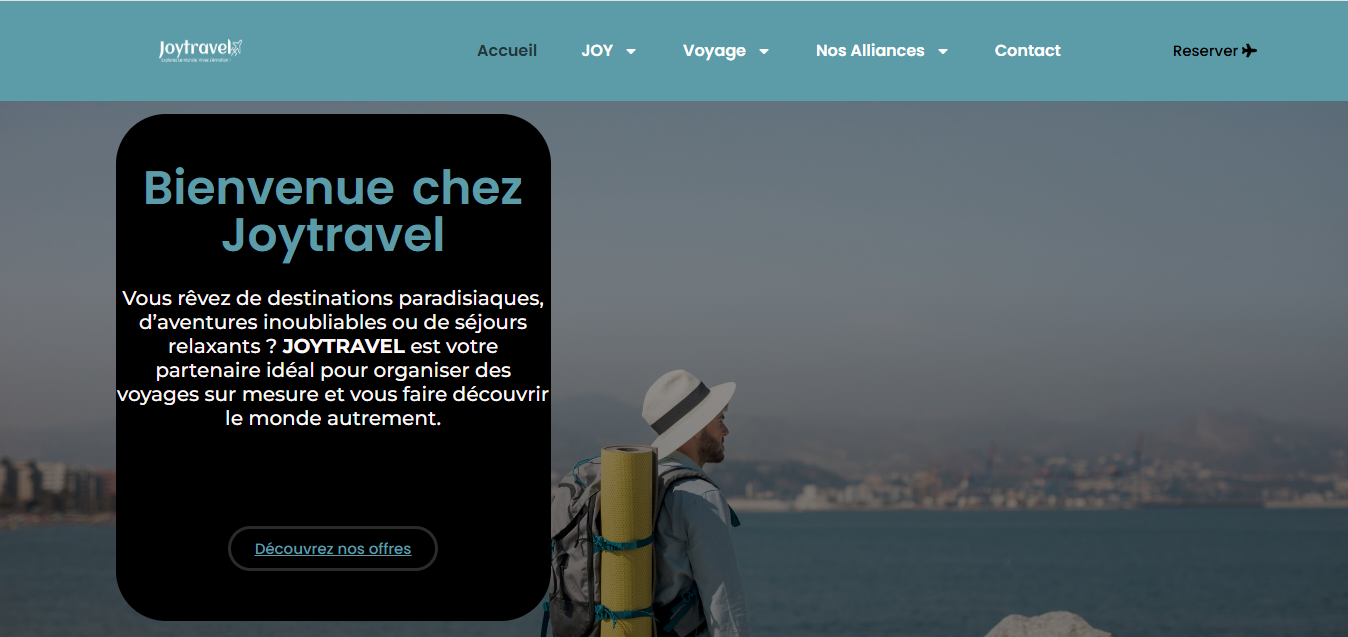Click the Découvrez nos offres button

point(333,548)
